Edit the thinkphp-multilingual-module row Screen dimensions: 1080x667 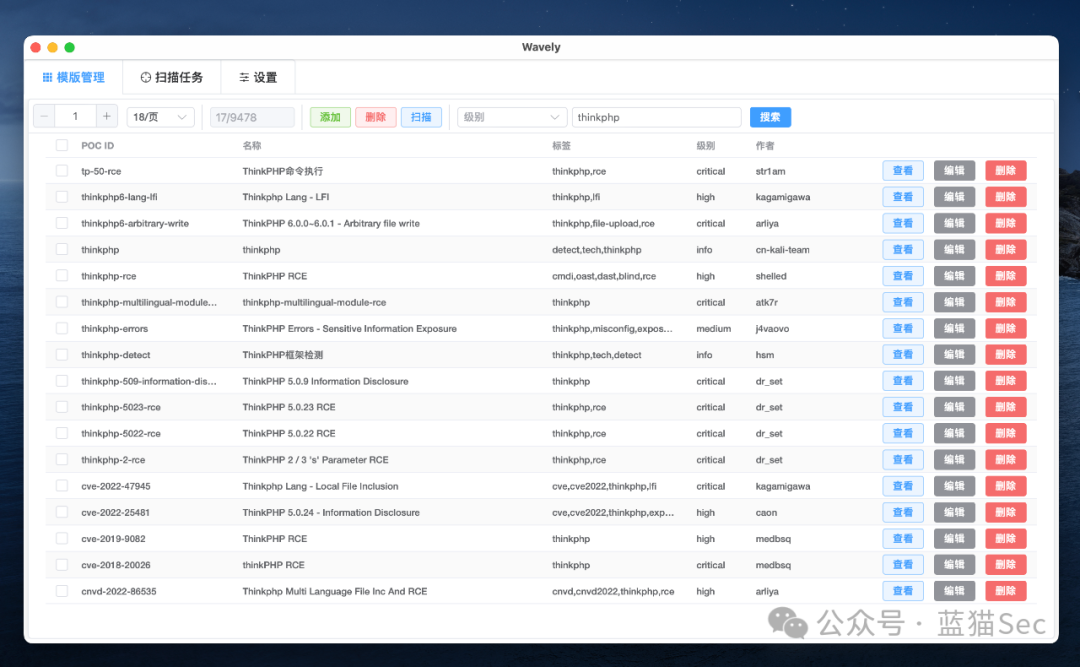click(x=954, y=302)
